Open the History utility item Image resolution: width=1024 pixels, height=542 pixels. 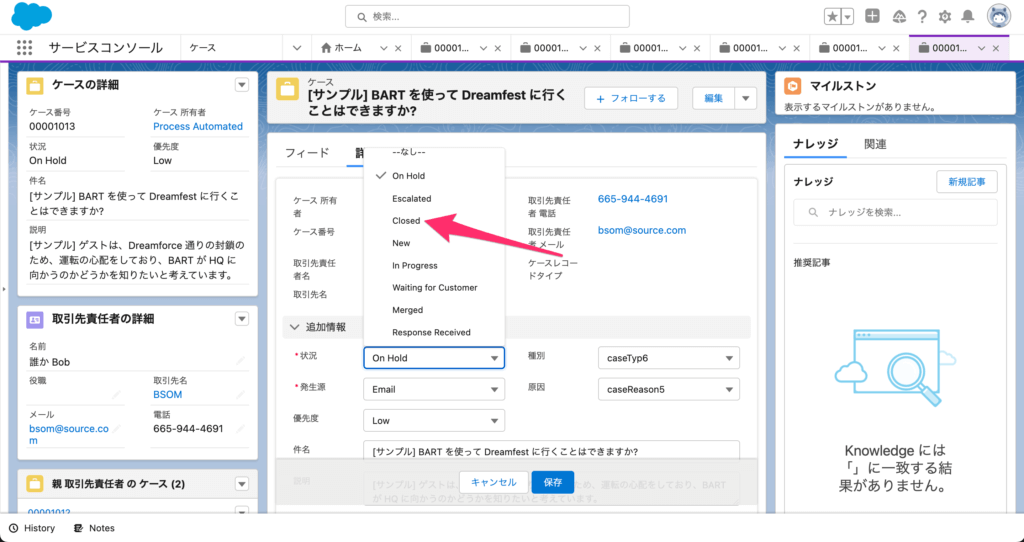pyautogui.click(x=32, y=528)
